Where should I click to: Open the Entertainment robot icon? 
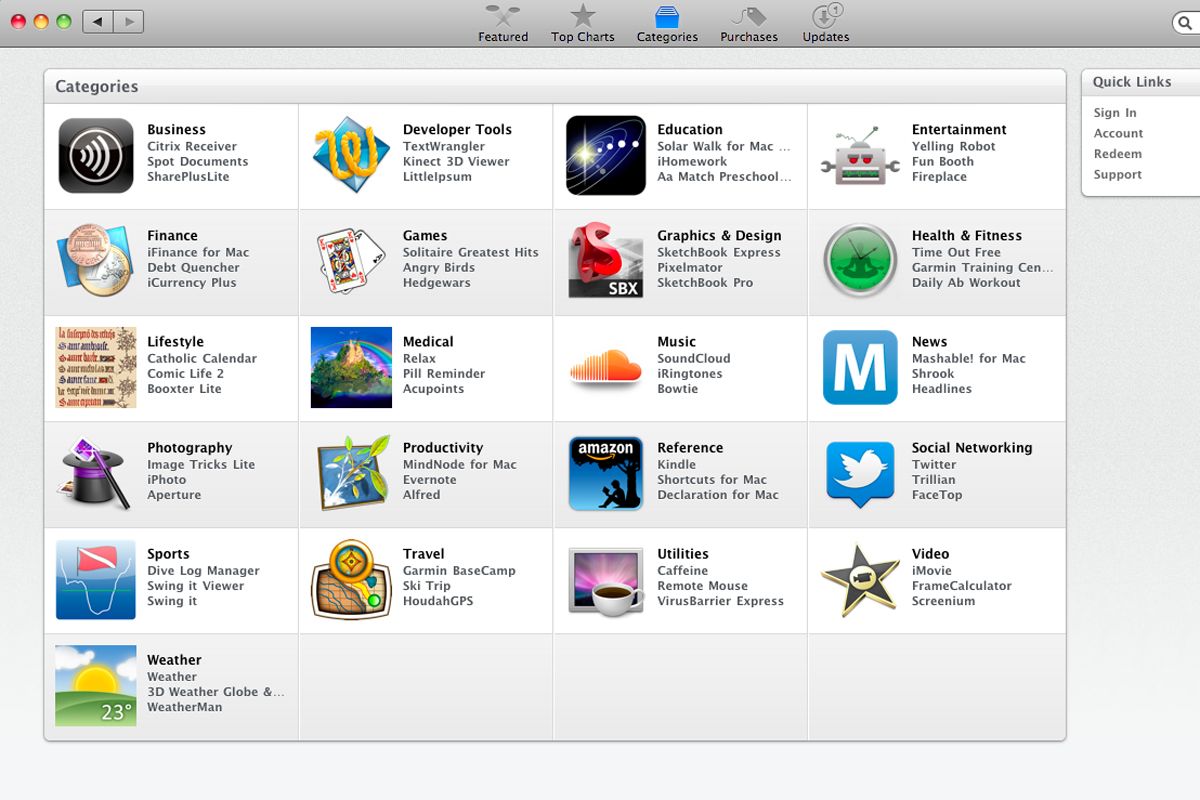pos(860,155)
